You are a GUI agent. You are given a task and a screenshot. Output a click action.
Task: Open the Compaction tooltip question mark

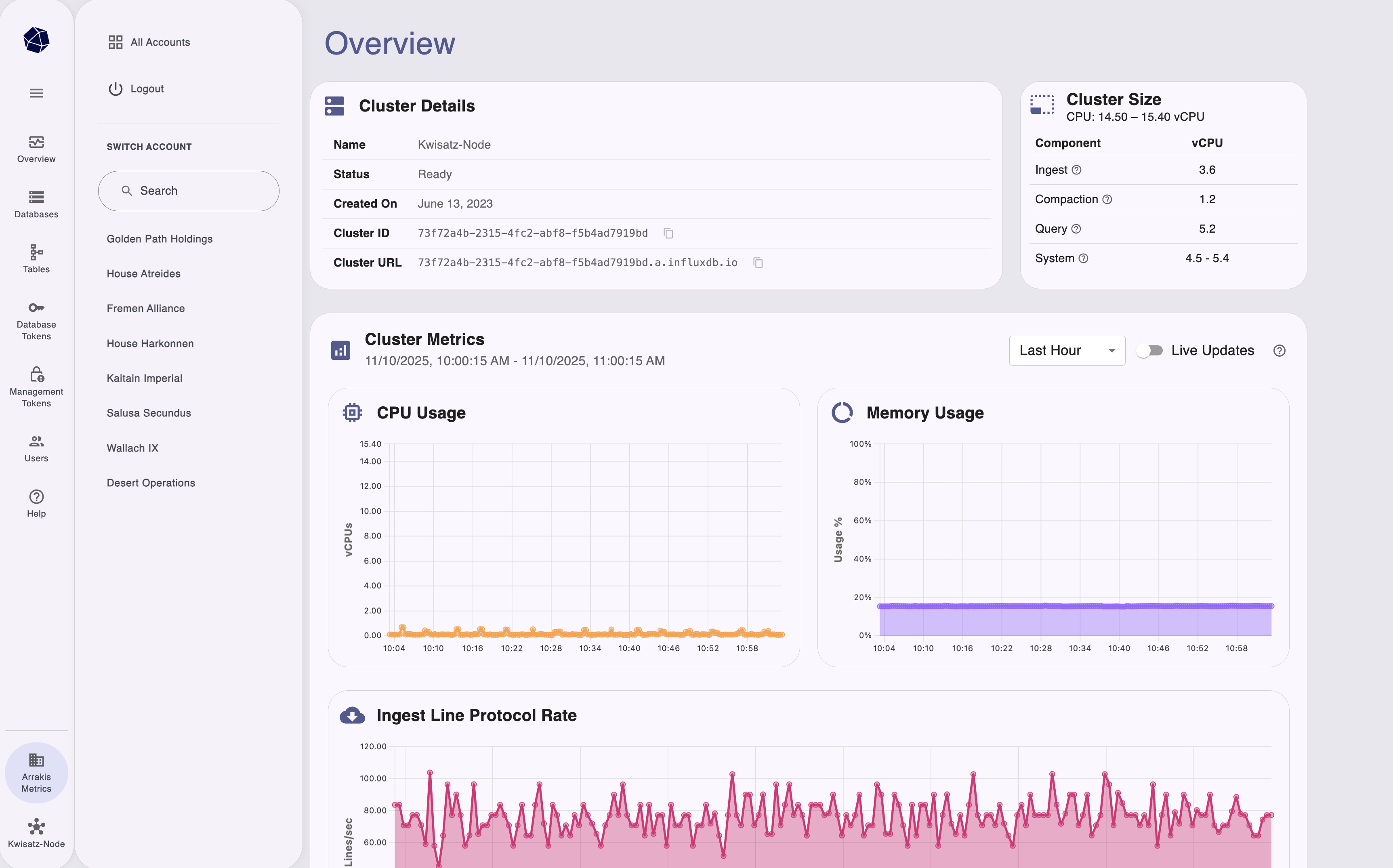1107,199
